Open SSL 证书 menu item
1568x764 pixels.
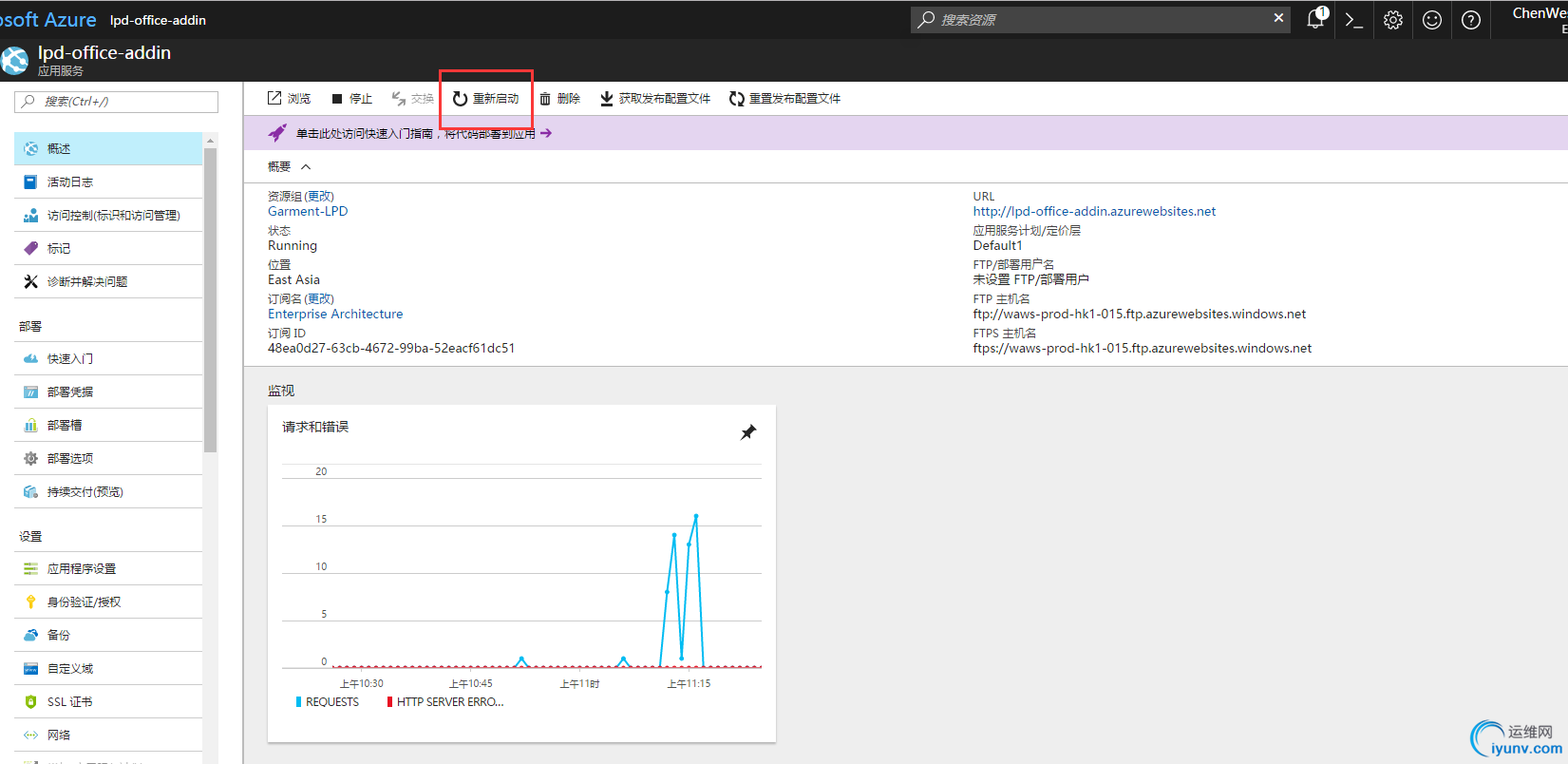[108, 702]
